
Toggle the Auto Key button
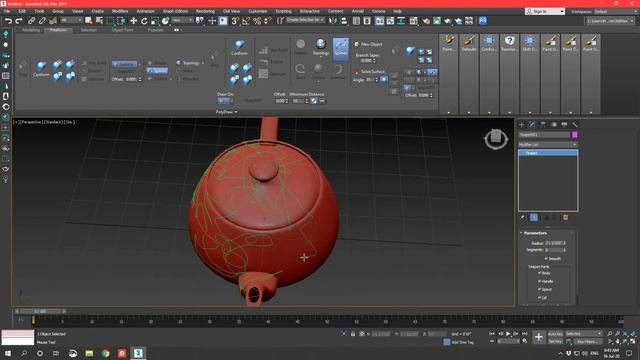click(555, 334)
